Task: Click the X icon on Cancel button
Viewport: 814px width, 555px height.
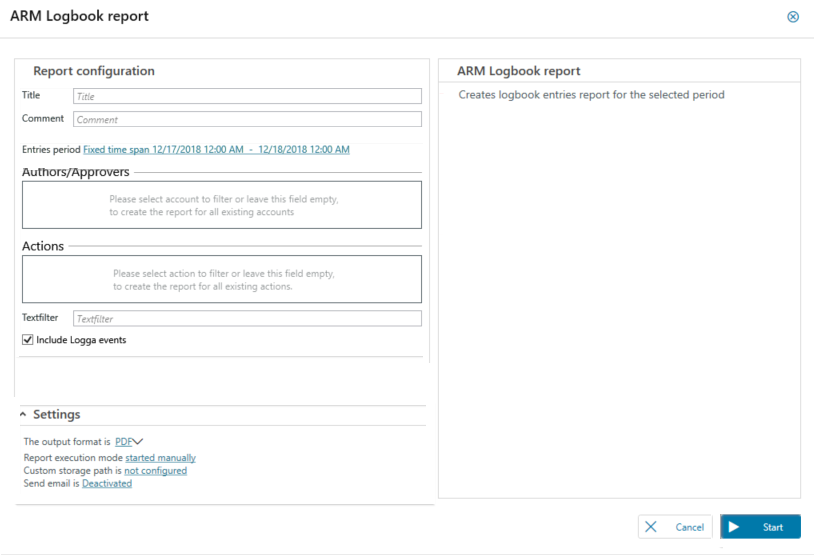Action: 651,527
